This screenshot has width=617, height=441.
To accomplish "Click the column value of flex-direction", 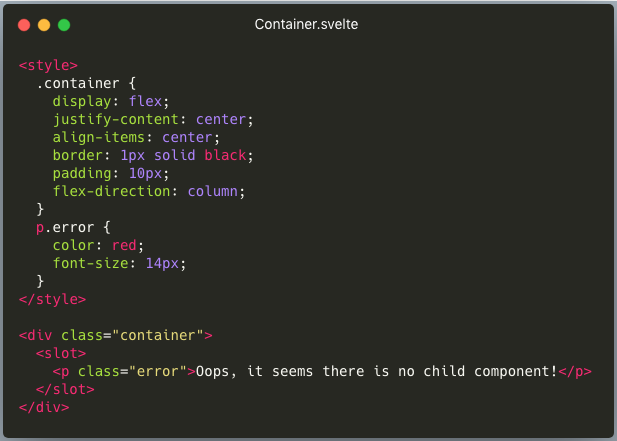I will click(x=212, y=192).
